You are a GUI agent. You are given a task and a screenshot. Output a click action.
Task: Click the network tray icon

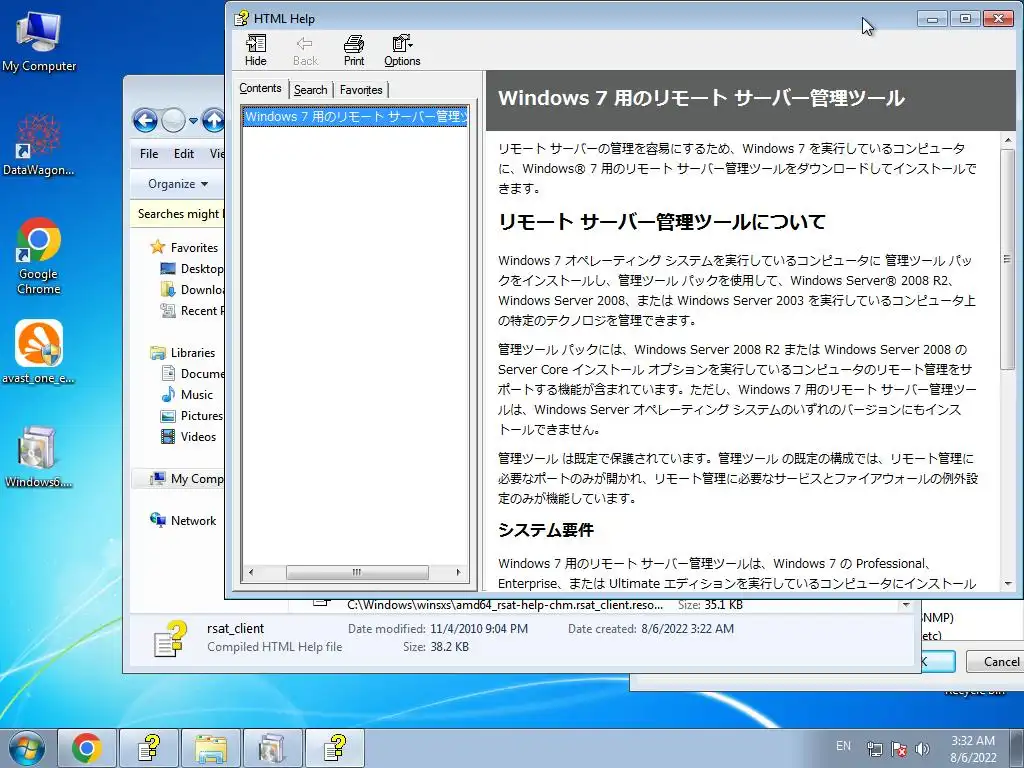pos(874,749)
